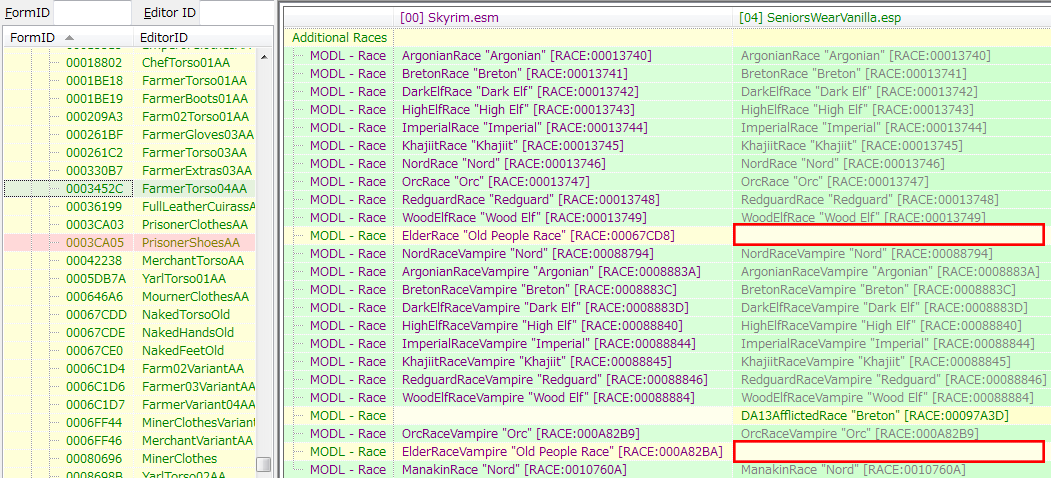
Task: Select the MinerClothes record
Action: point(180,459)
